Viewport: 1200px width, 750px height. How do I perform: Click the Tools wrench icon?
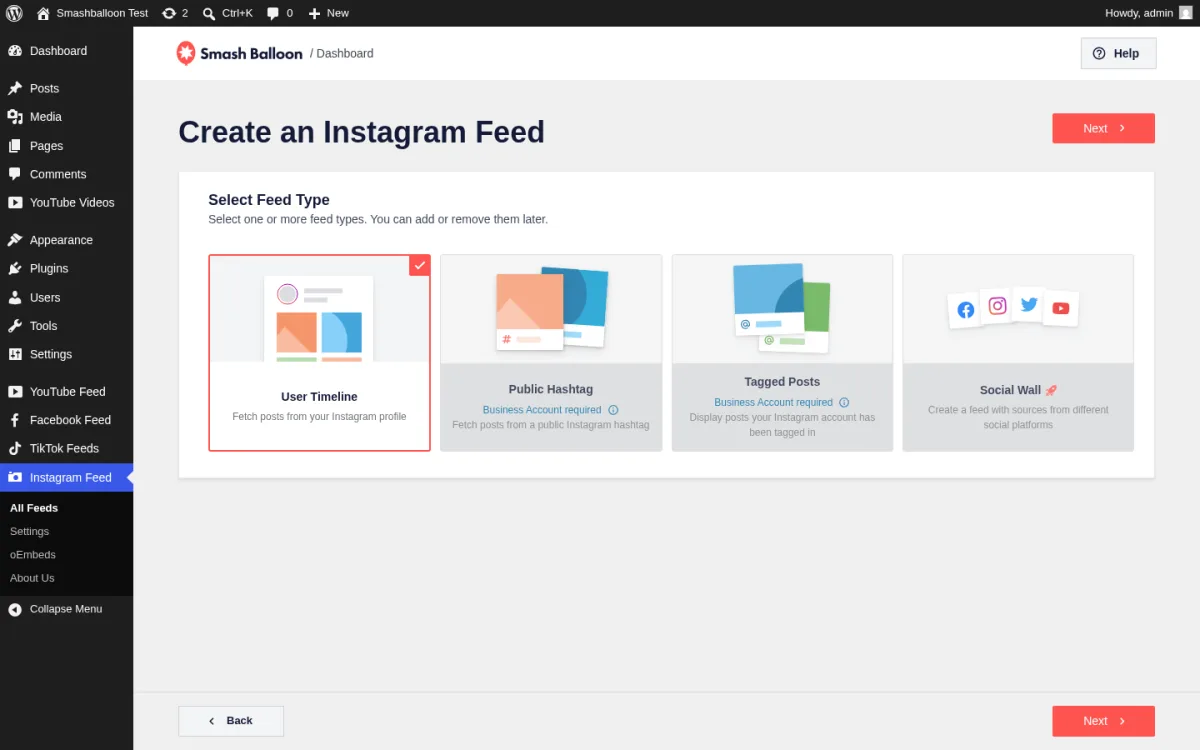(15, 326)
